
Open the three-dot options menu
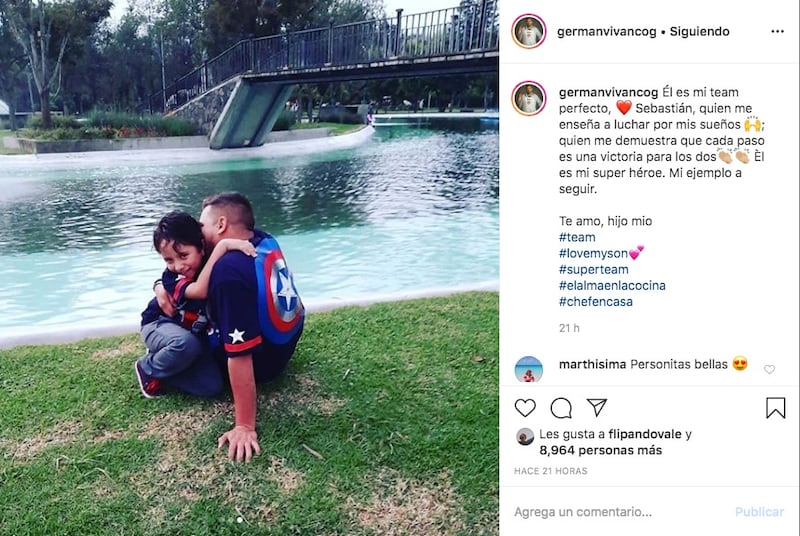pyautogui.click(x=777, y=32)
